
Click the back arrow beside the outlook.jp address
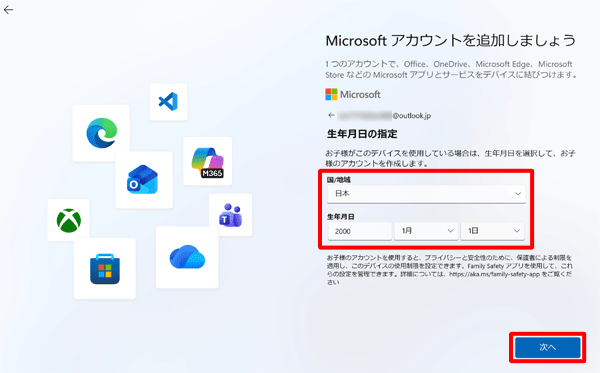click(331, 115)
